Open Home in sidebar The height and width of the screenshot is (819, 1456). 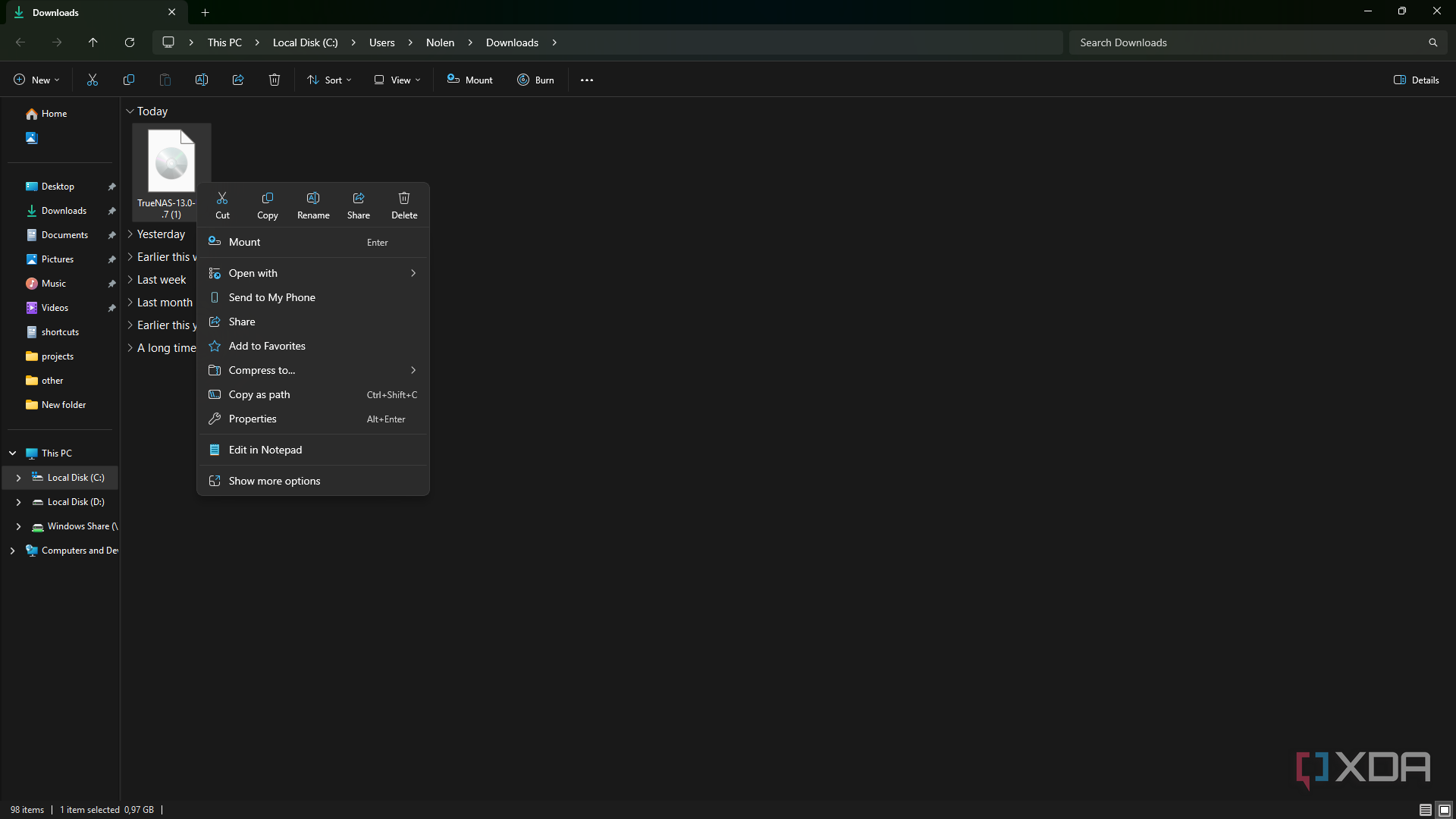(x=59, y=114)
